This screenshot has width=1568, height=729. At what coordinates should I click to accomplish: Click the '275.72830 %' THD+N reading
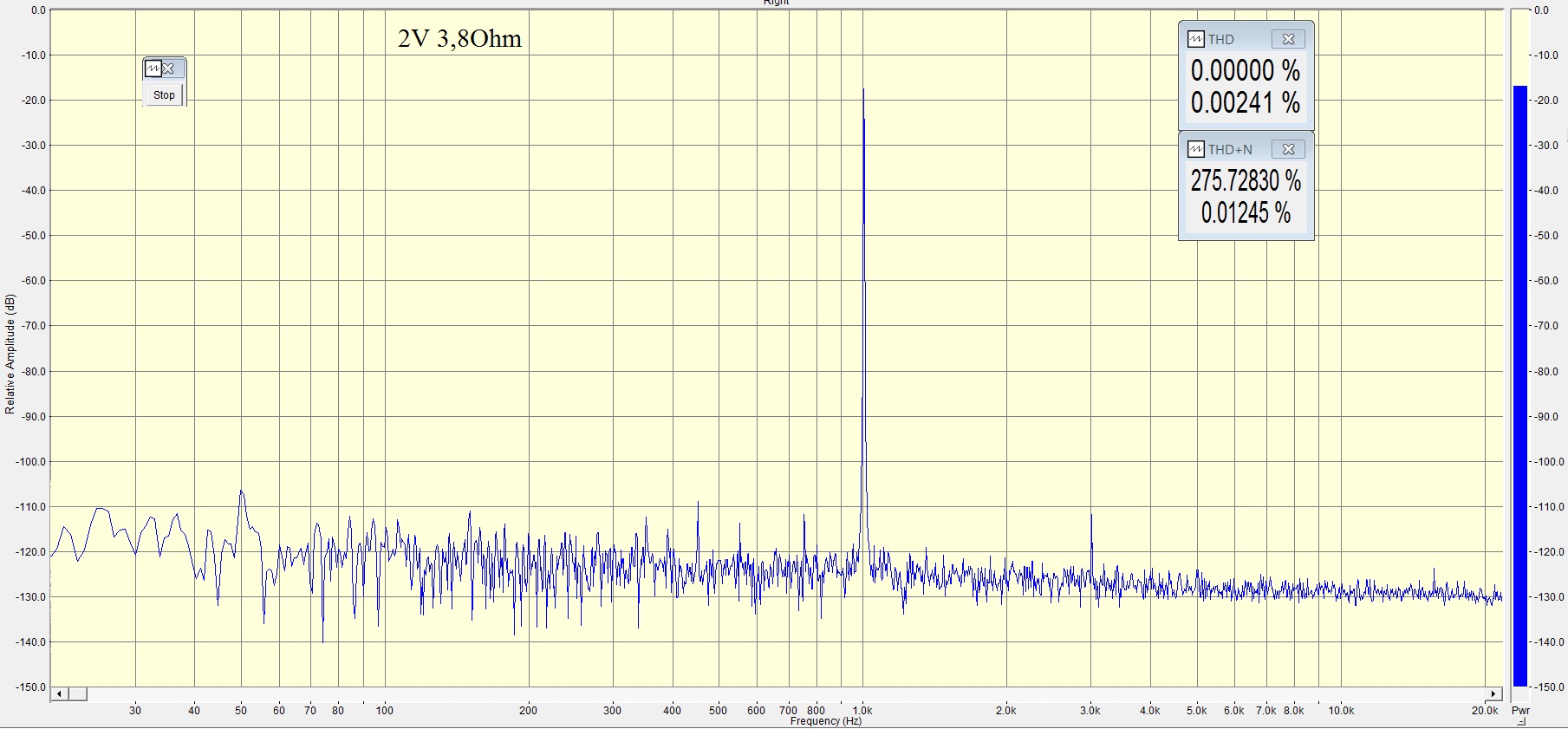pos(1246,180)
